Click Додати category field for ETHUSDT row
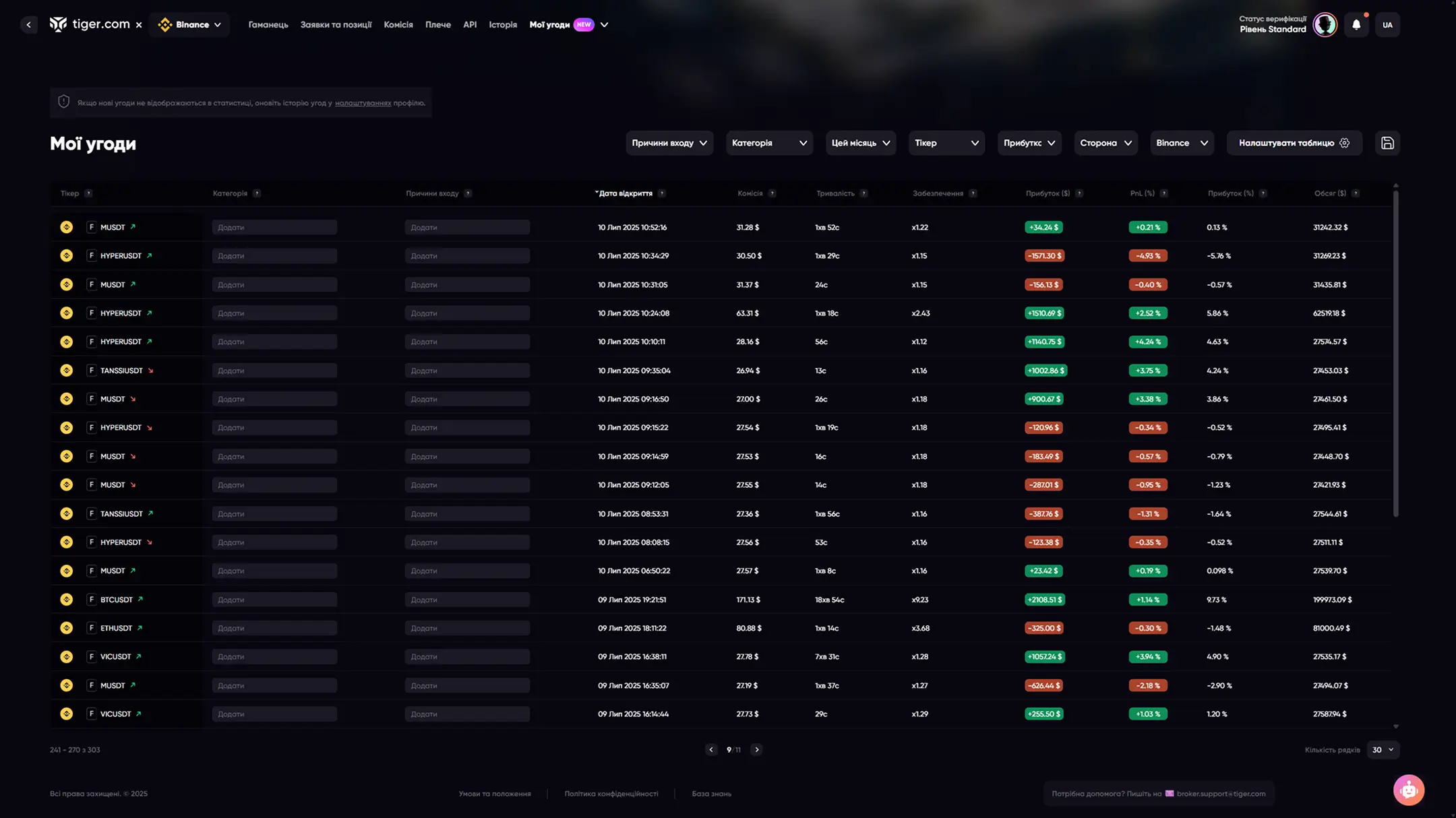1456x818 pixels. [274, 628]
